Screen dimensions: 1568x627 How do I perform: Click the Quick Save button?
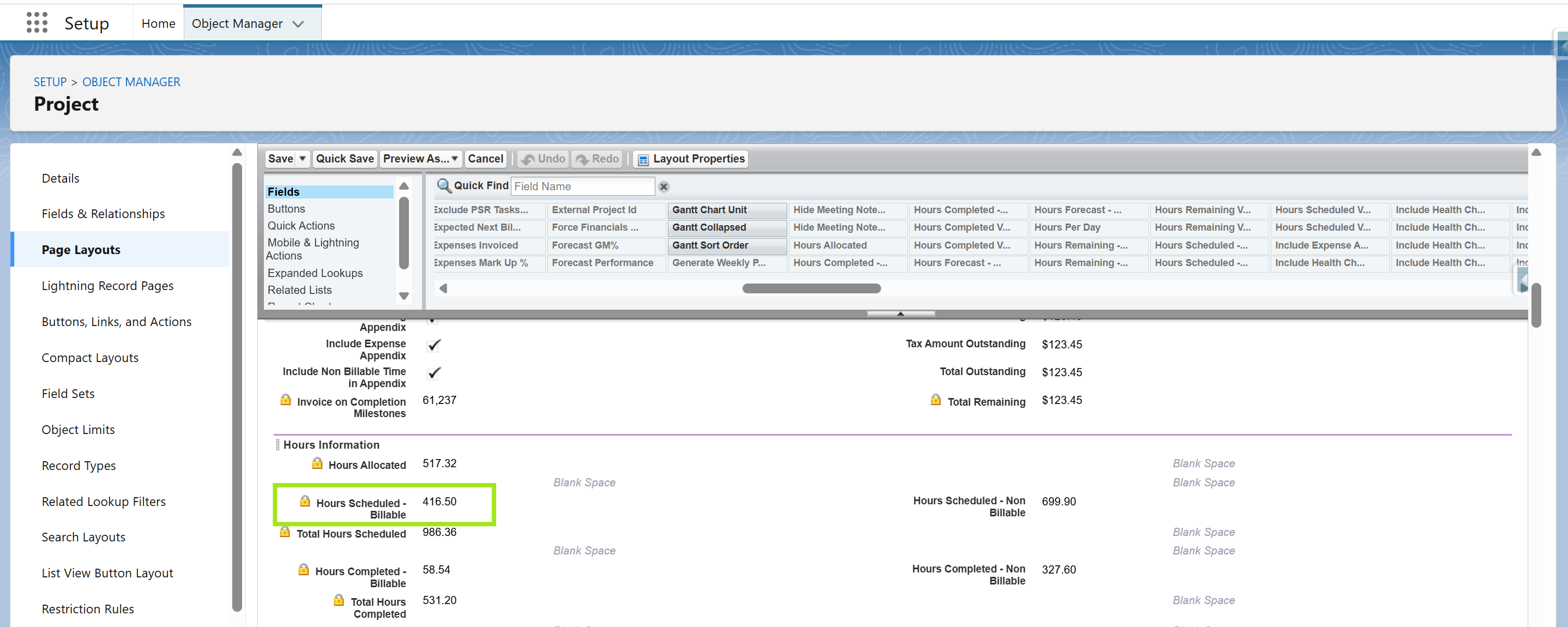(345, 159)
